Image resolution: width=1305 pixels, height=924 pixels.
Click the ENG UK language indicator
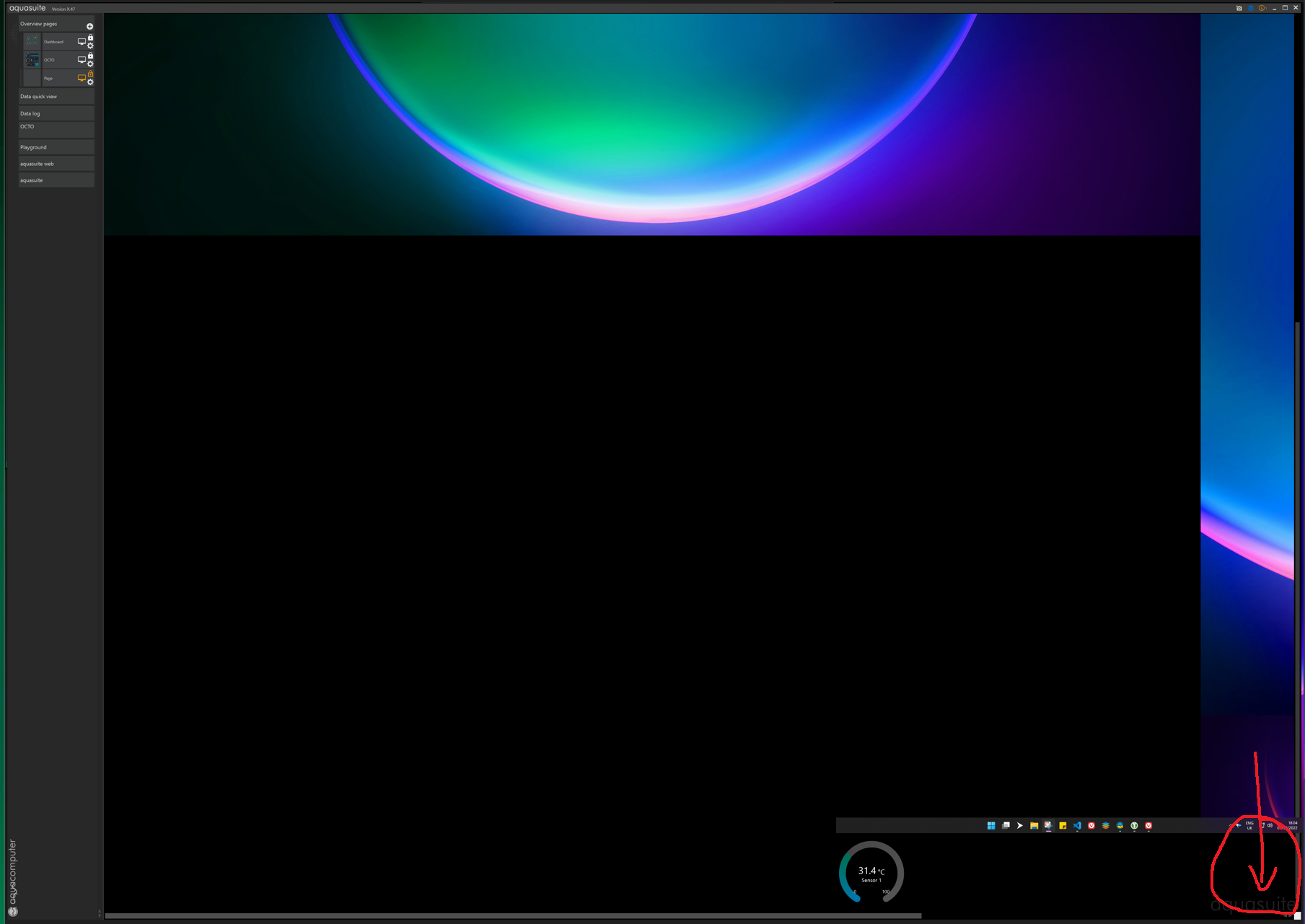click(1249, 826)
